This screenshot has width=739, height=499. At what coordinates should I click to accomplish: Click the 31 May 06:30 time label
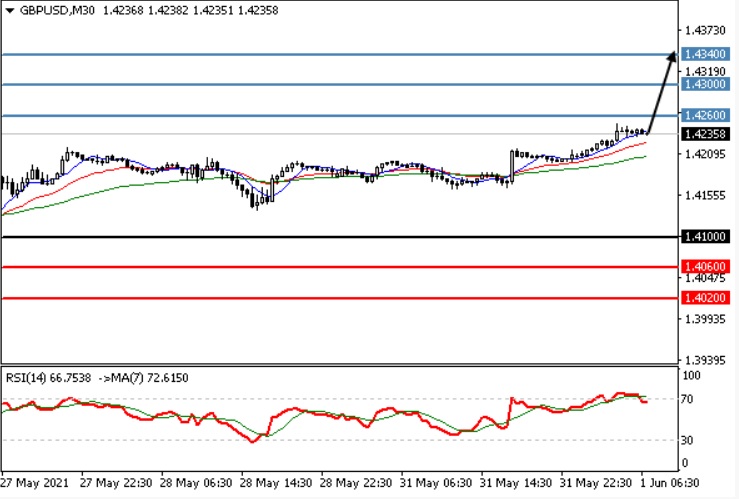436,483
